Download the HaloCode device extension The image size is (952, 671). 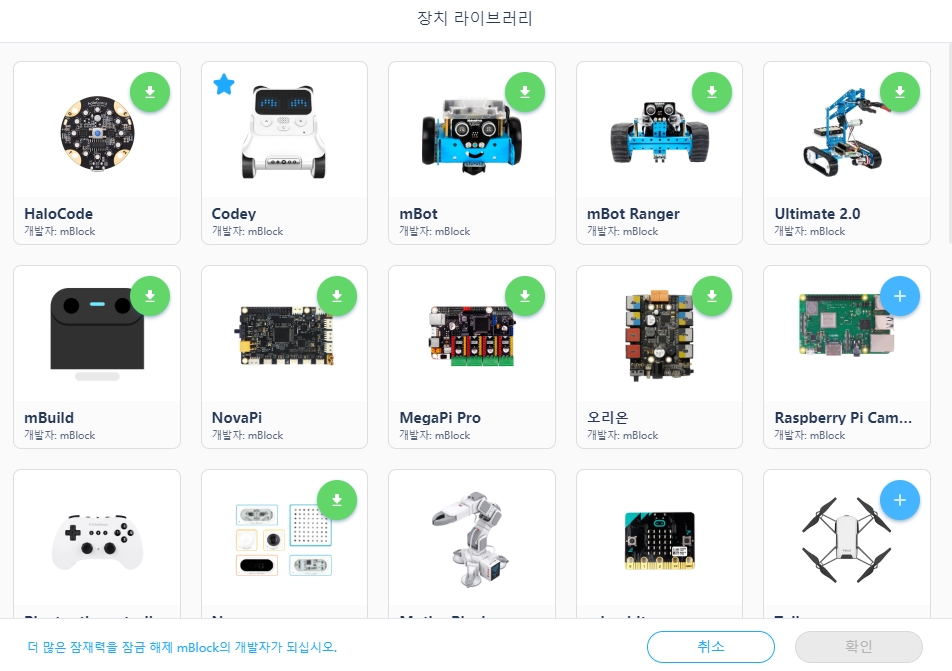point(150,92)
